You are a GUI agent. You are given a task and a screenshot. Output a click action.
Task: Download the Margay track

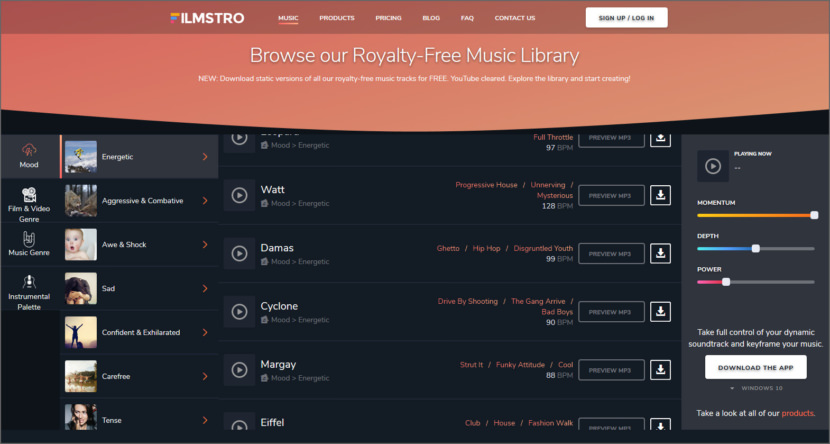(660, 370)
